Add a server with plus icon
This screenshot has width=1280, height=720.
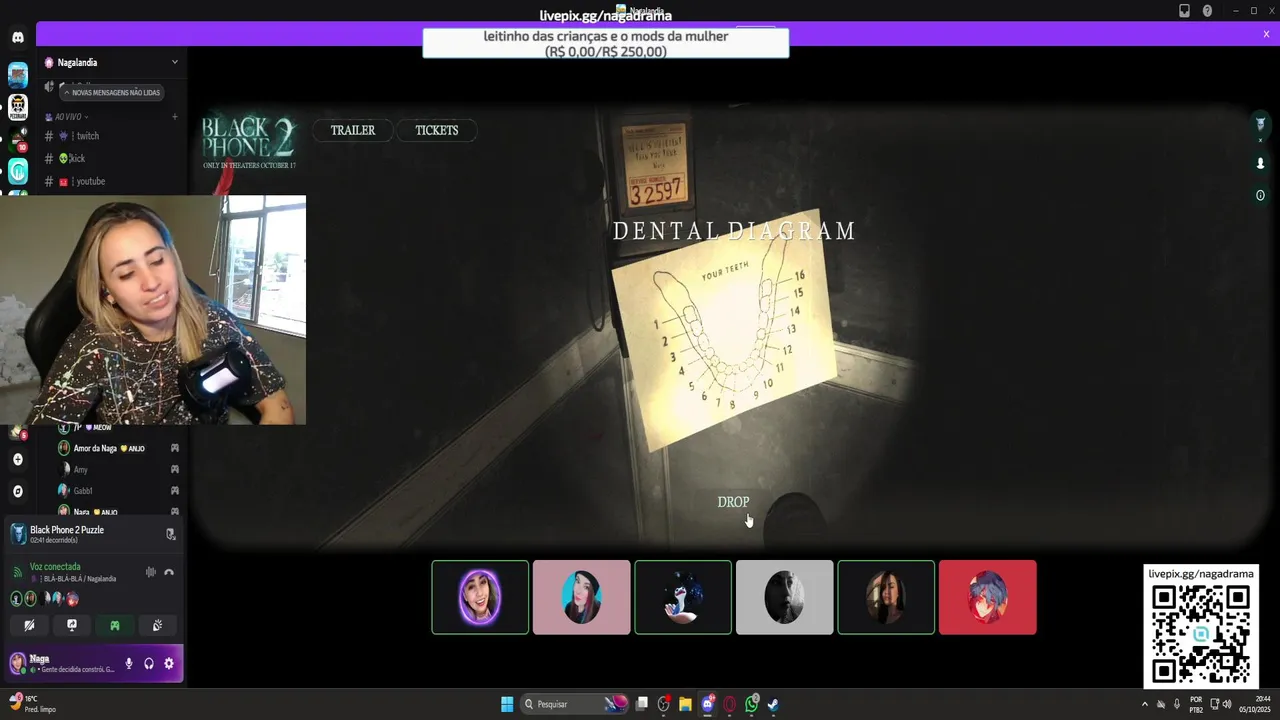[18, 459]
